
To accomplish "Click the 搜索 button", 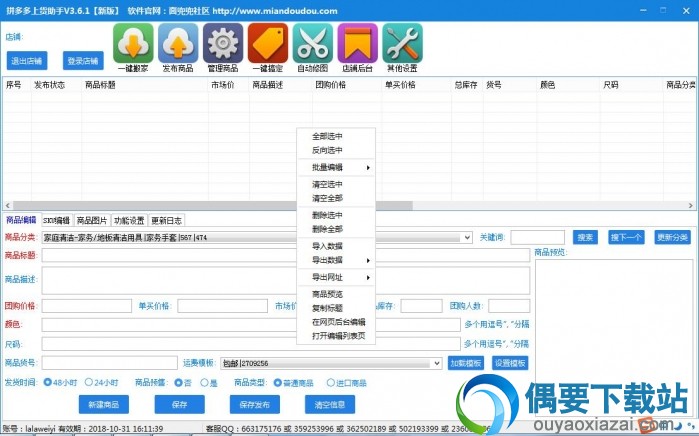I will click(x=585, y=238).
